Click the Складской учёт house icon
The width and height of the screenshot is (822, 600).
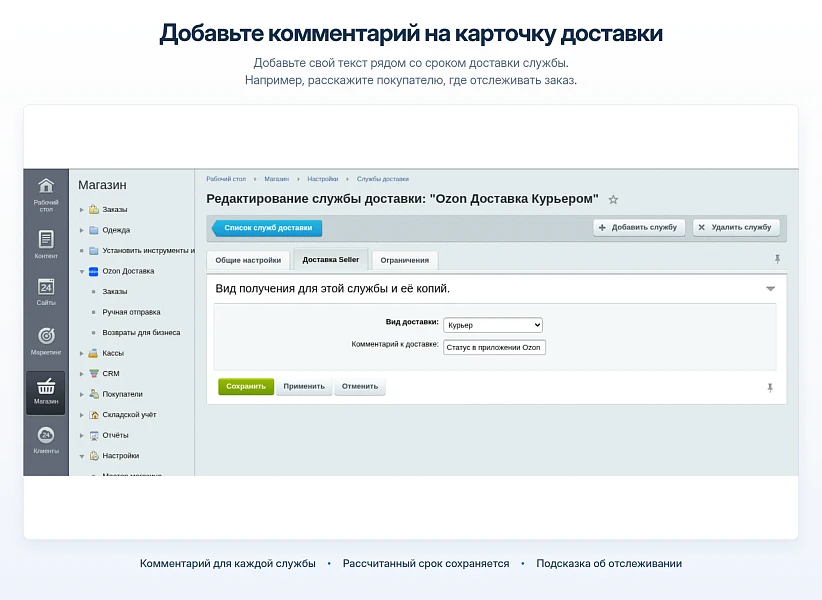[x=94, y=414]
